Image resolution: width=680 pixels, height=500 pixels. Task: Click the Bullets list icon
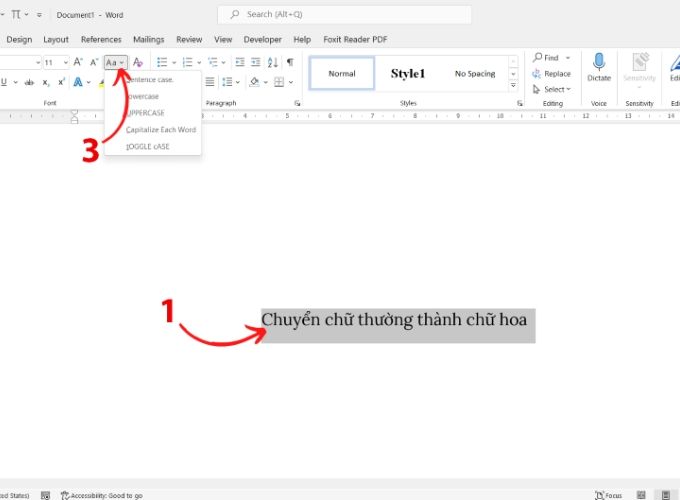tap(161, 62)
